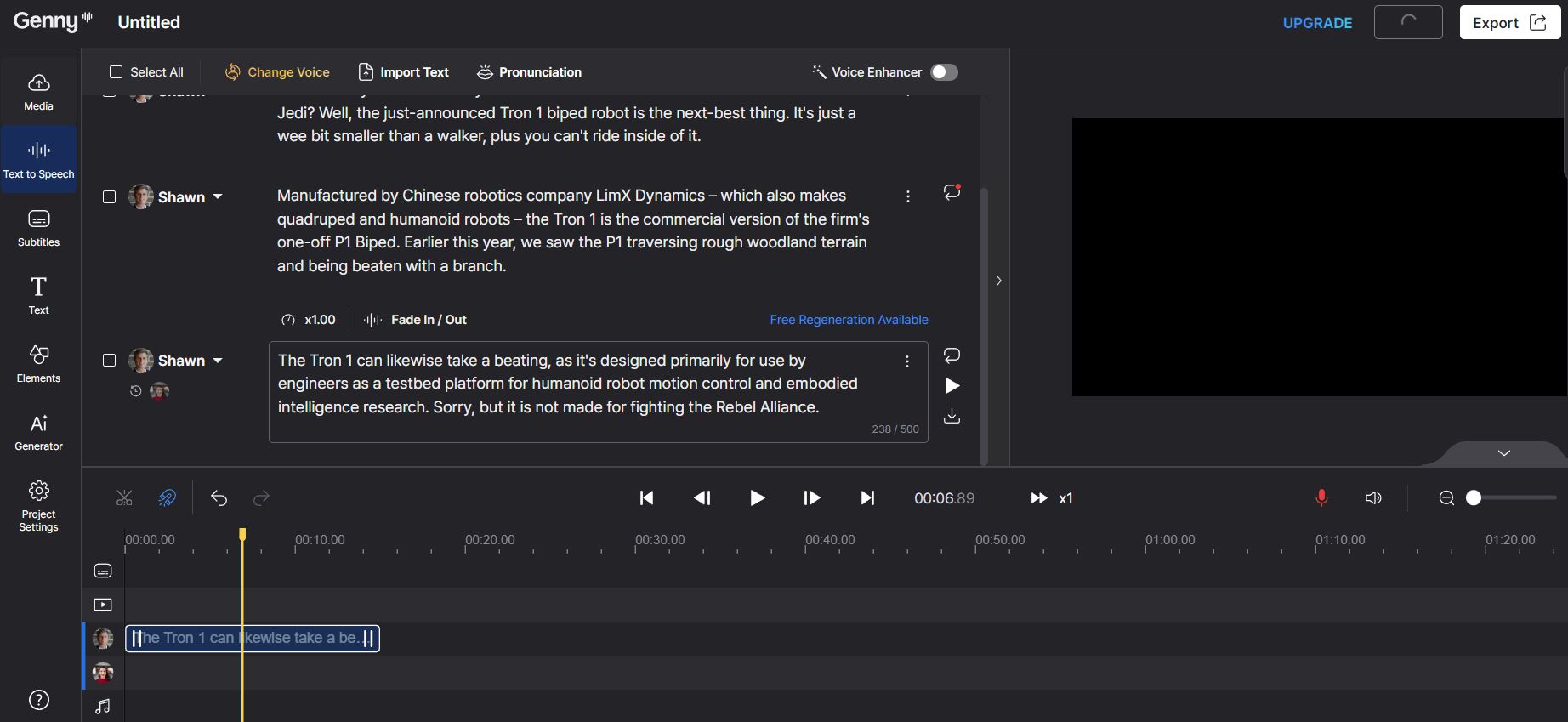Click the Untitled project name
This screenshot has width=1568, height=722.
click(x=149, y=22)
